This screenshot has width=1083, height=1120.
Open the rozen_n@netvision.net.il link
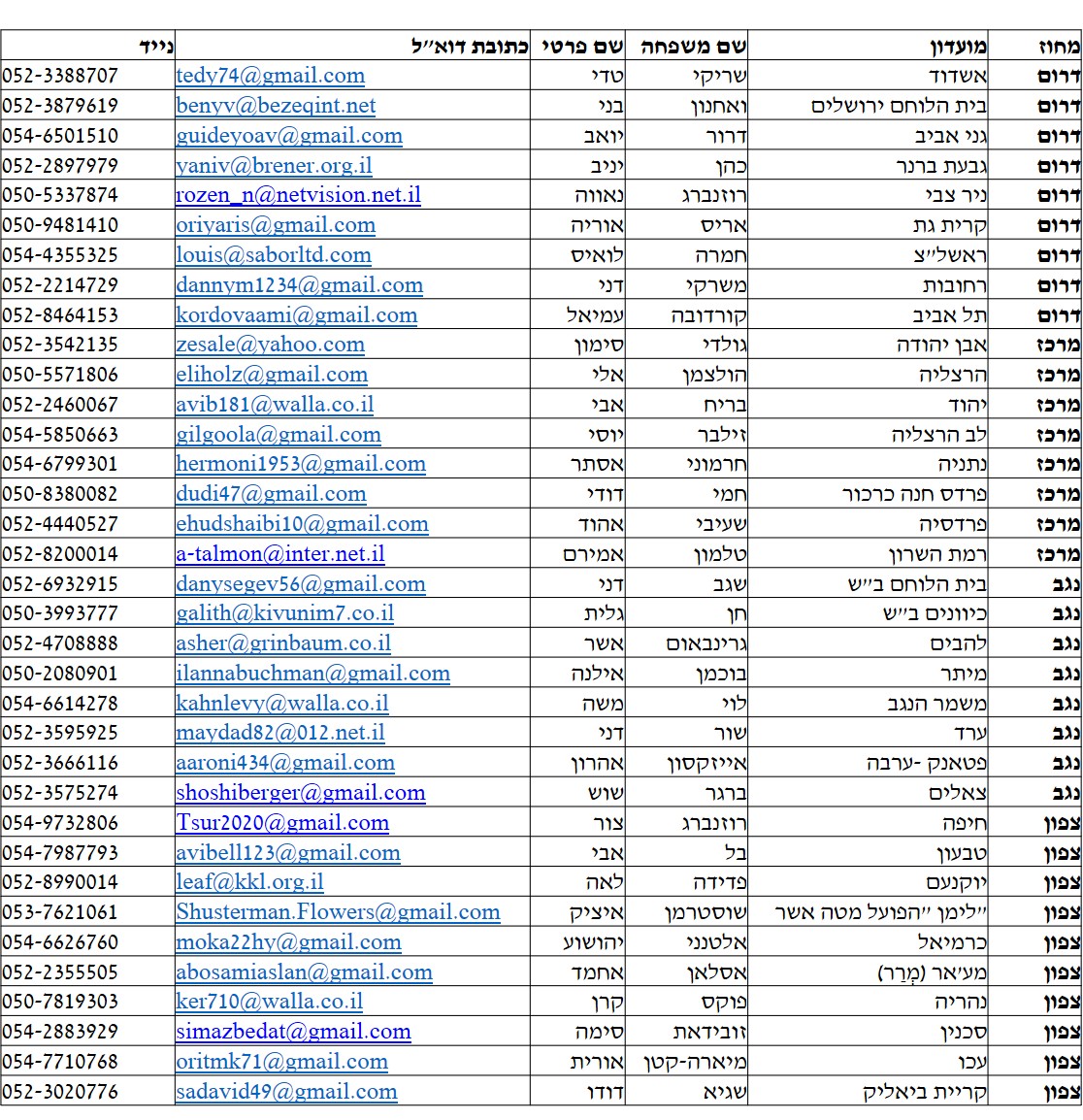298,195
